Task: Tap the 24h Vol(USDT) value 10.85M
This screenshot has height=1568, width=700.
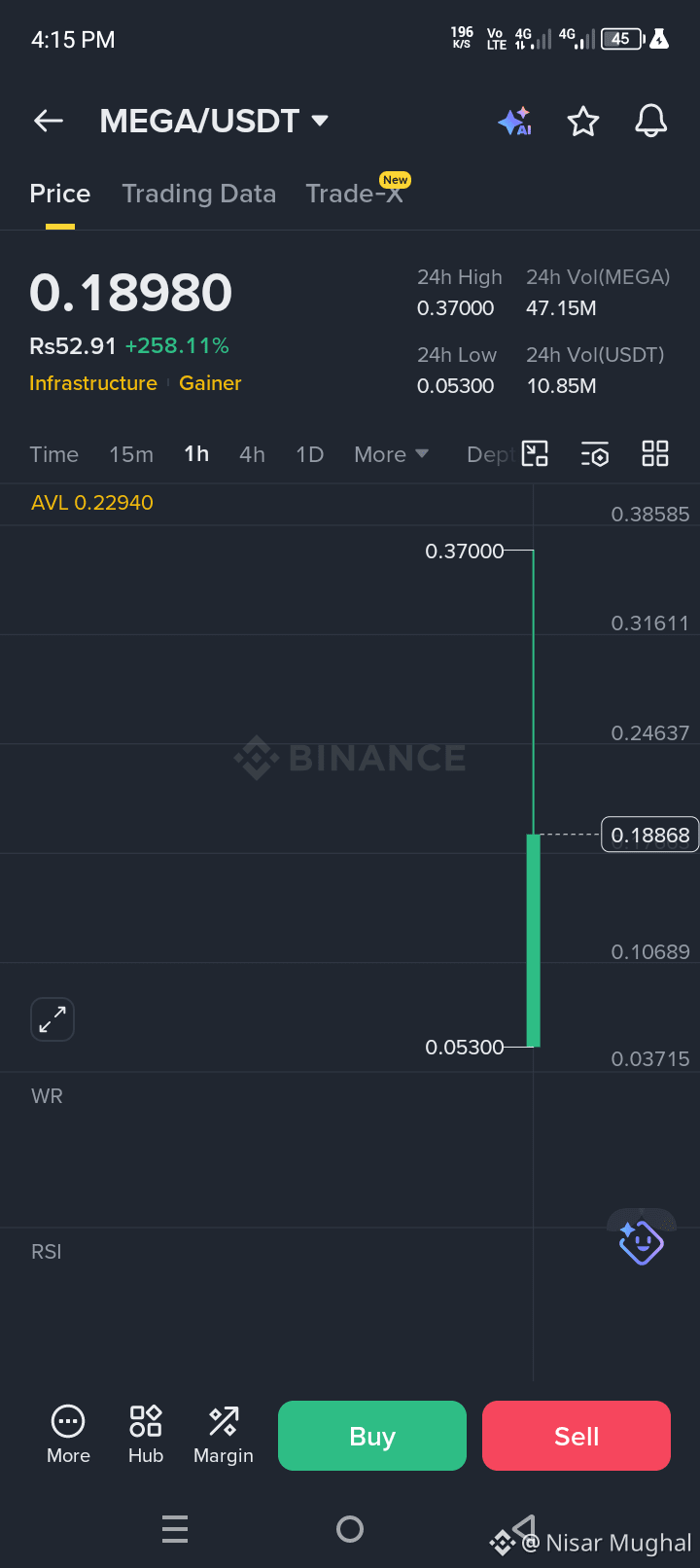Action: click(x=561, y=386)
